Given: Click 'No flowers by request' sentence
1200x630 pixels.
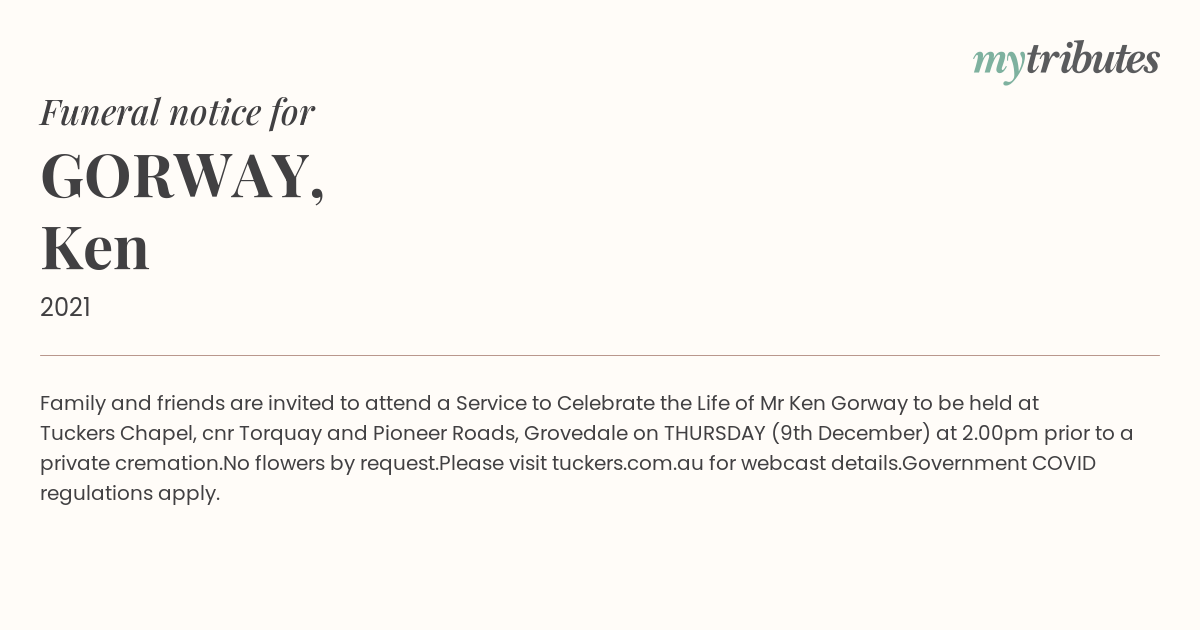Looking at the screenshot, I should point(331,463).
